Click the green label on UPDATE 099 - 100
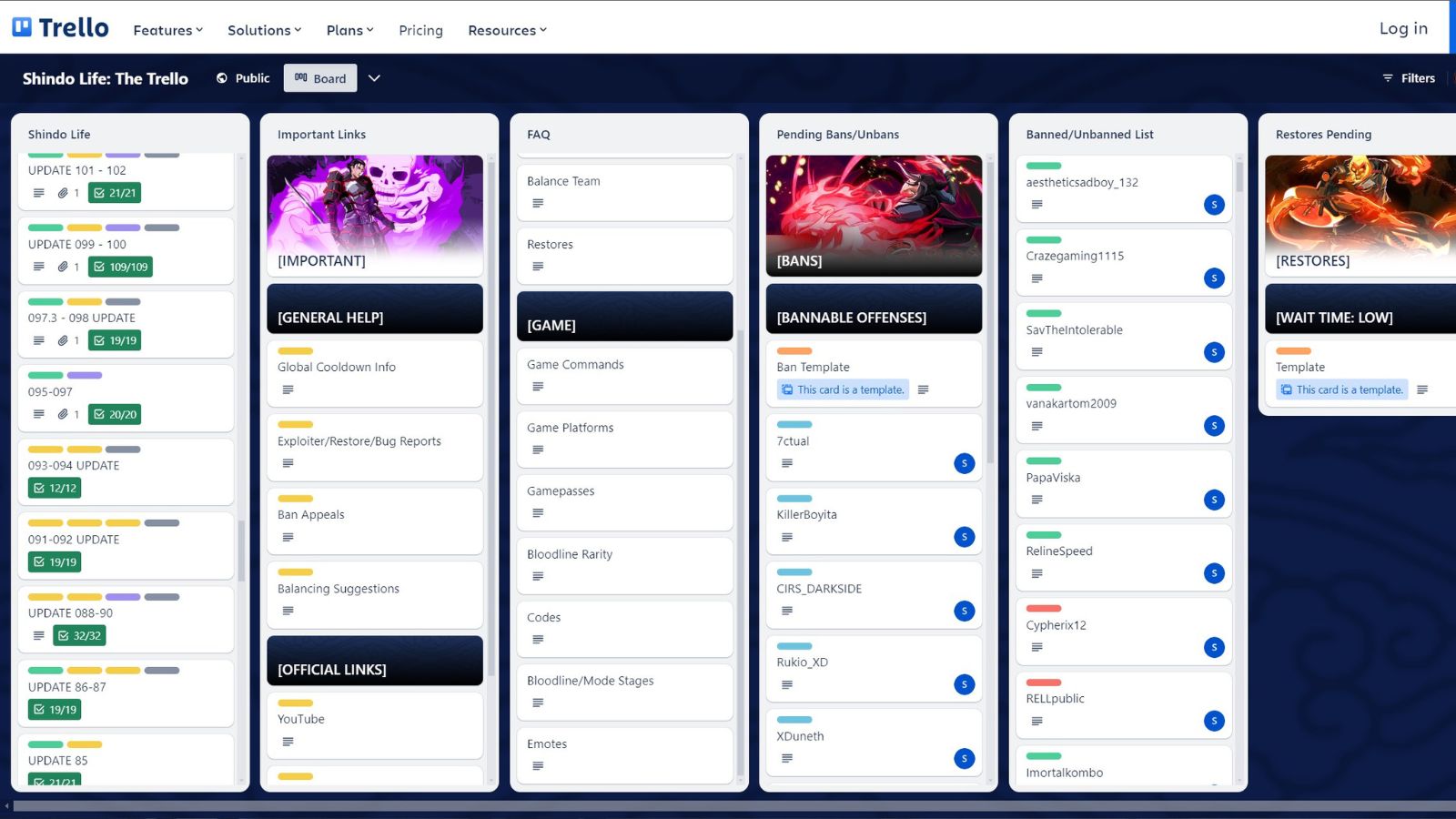The width and height of the screenshot is (1456, 819). 45,227
